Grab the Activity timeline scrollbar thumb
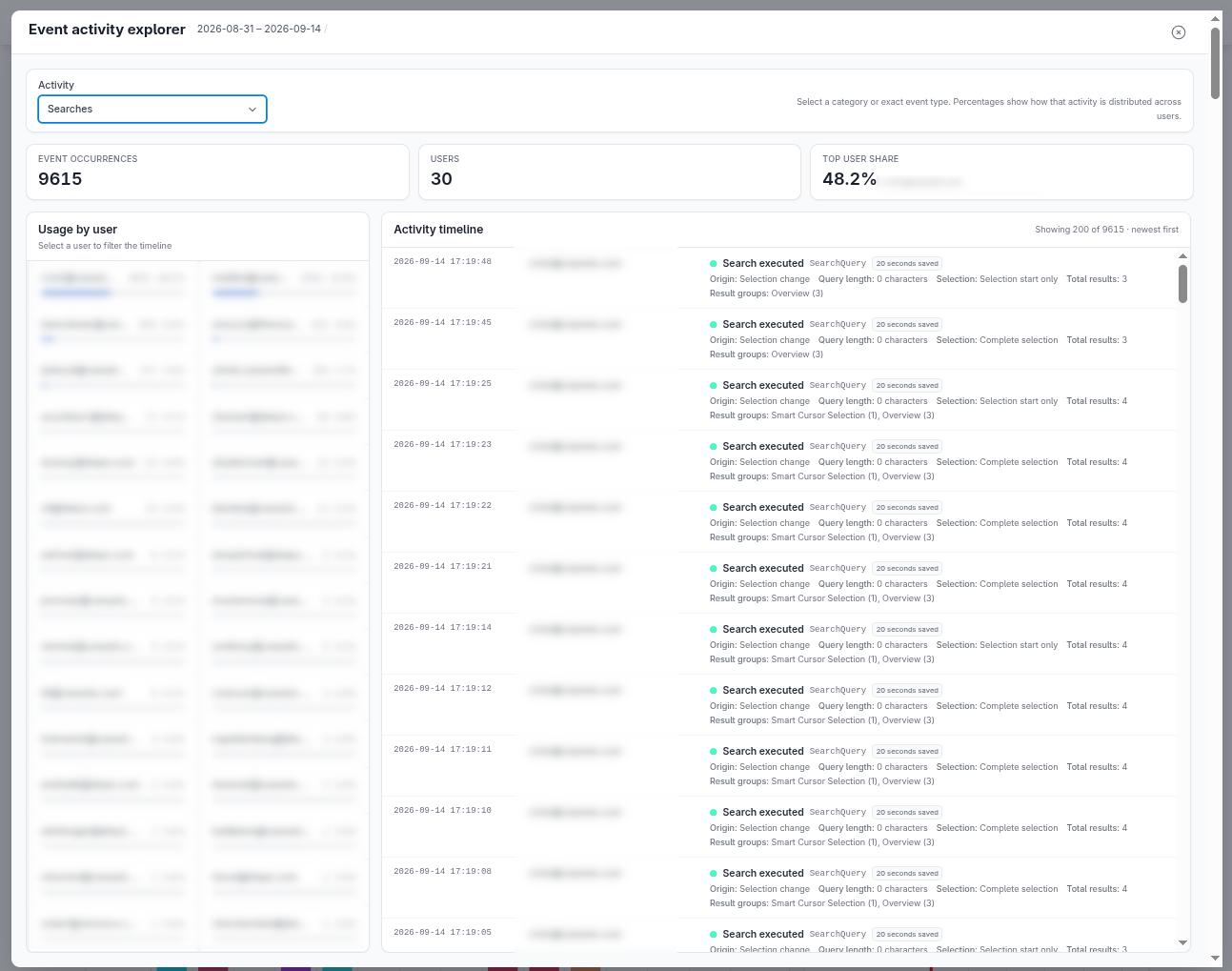The image size is (1232, 971). point(1182,284)
